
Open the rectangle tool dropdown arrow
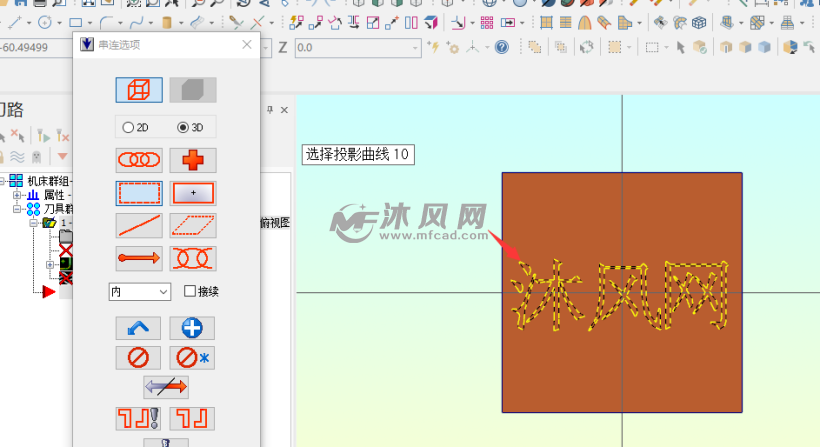(x=90, y=23)
